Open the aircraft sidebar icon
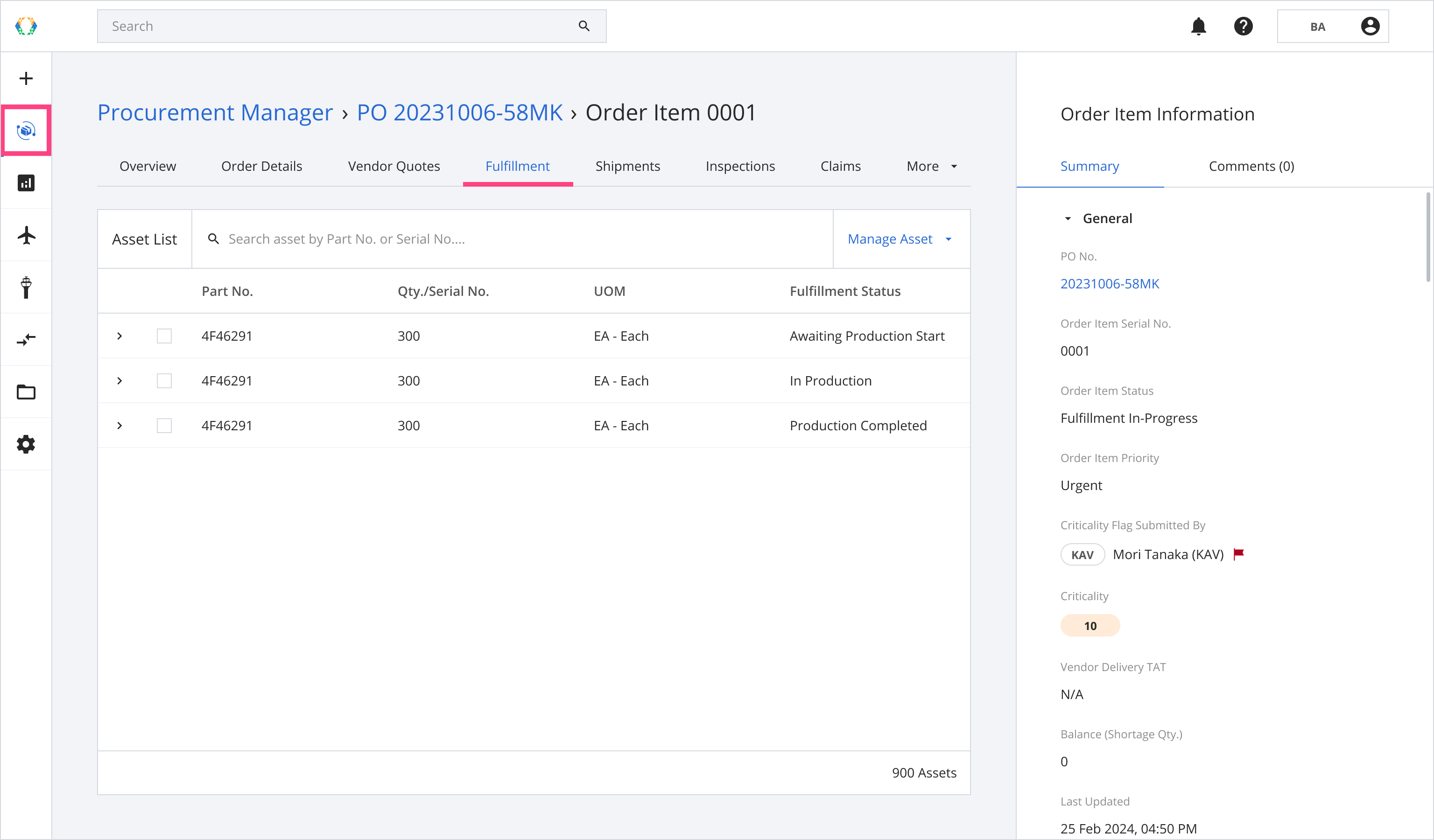This screenshot has height=840, width=1434. point(26,235)
